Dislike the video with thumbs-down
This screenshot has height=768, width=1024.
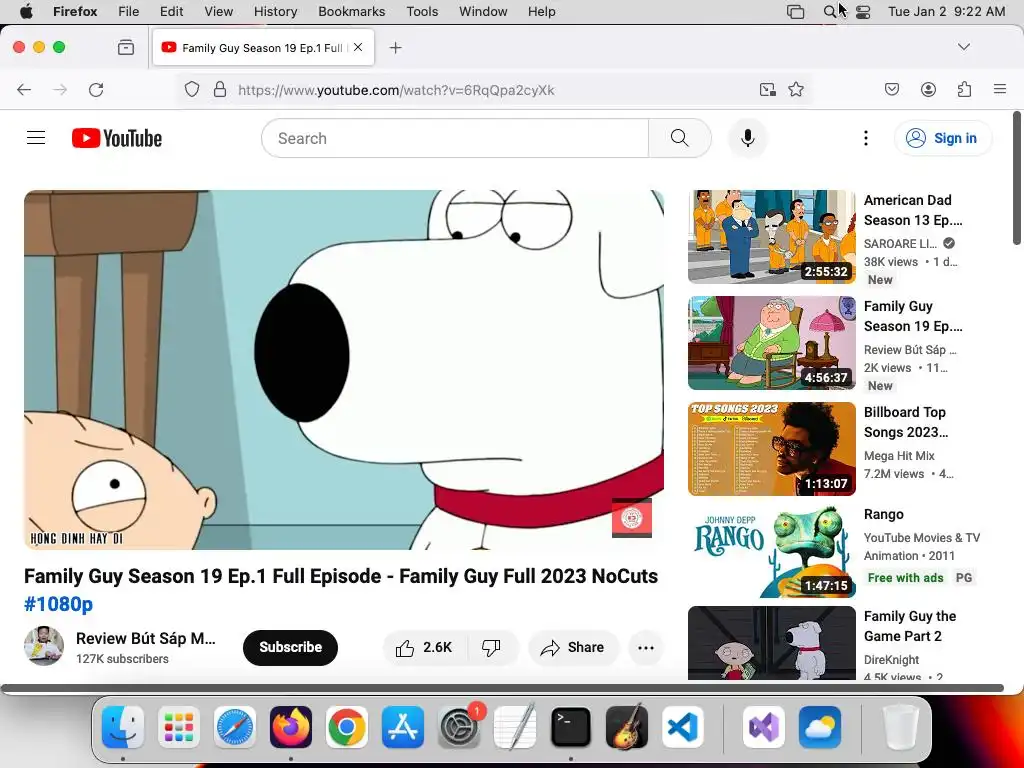491,647
